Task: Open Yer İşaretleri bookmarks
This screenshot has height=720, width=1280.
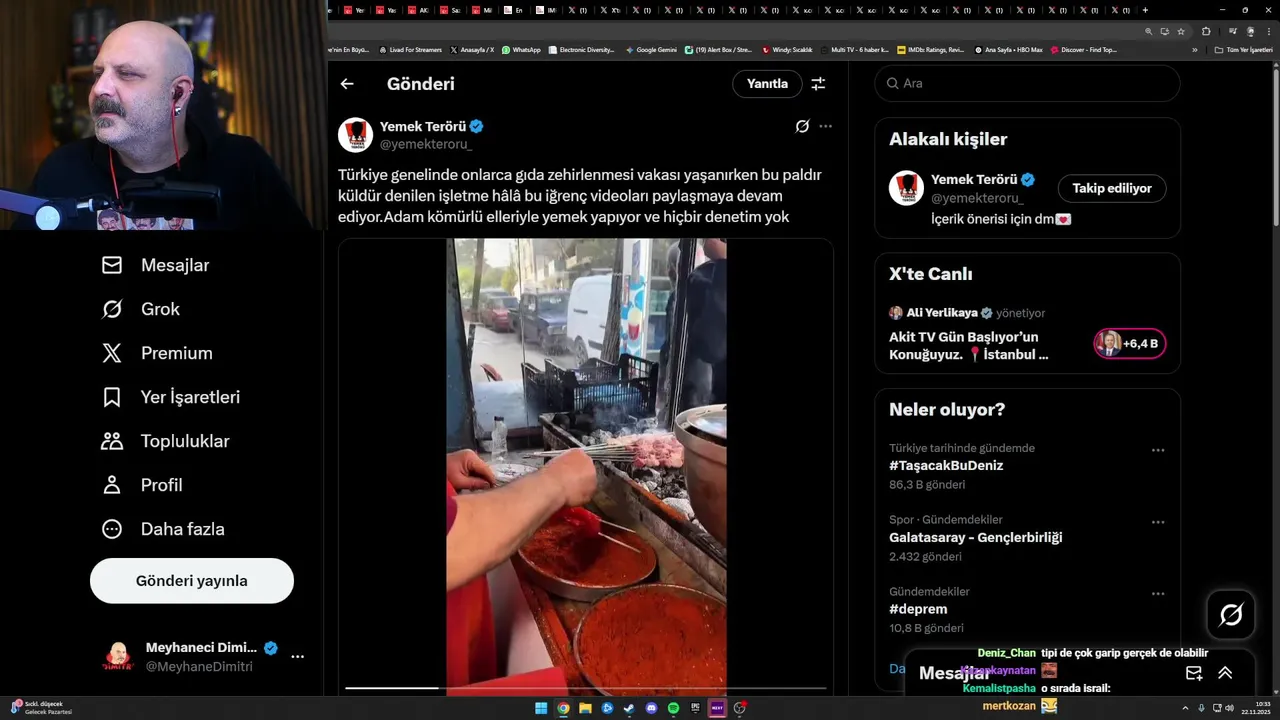Action: [171, 397]
